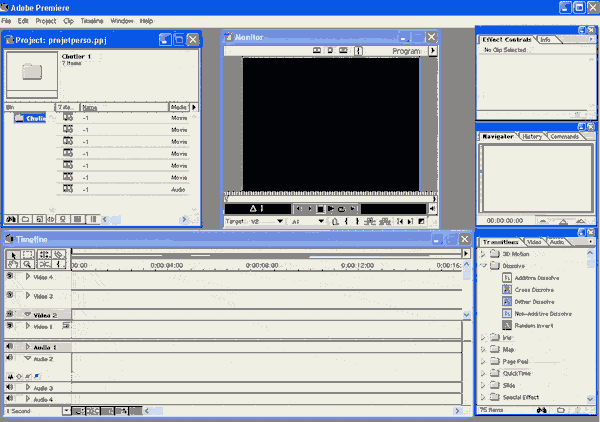Switch to the Commands tab
The width and height of the screenshot is (600, 422).
564,137
